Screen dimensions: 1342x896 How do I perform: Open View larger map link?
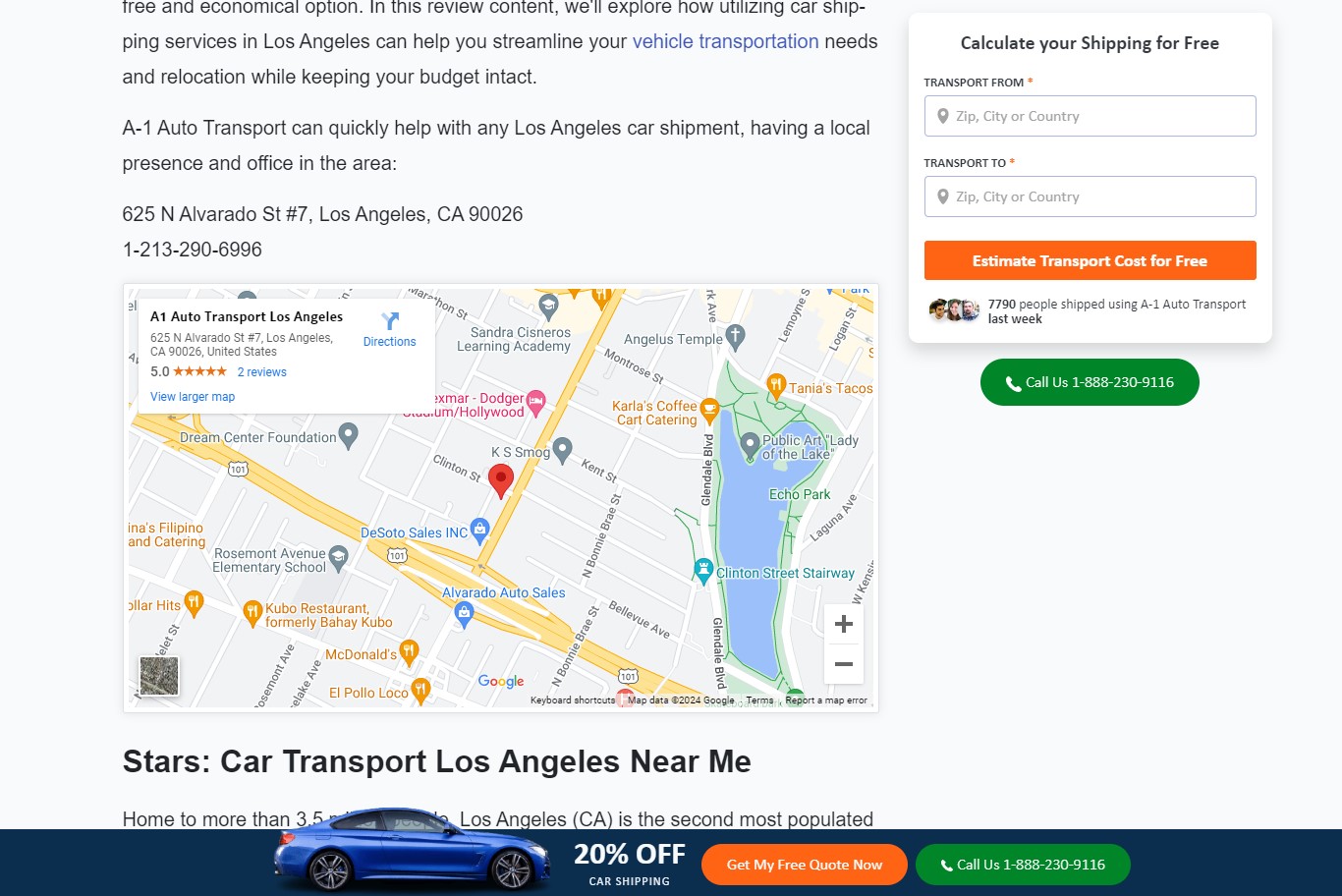(x=193, y=397)
